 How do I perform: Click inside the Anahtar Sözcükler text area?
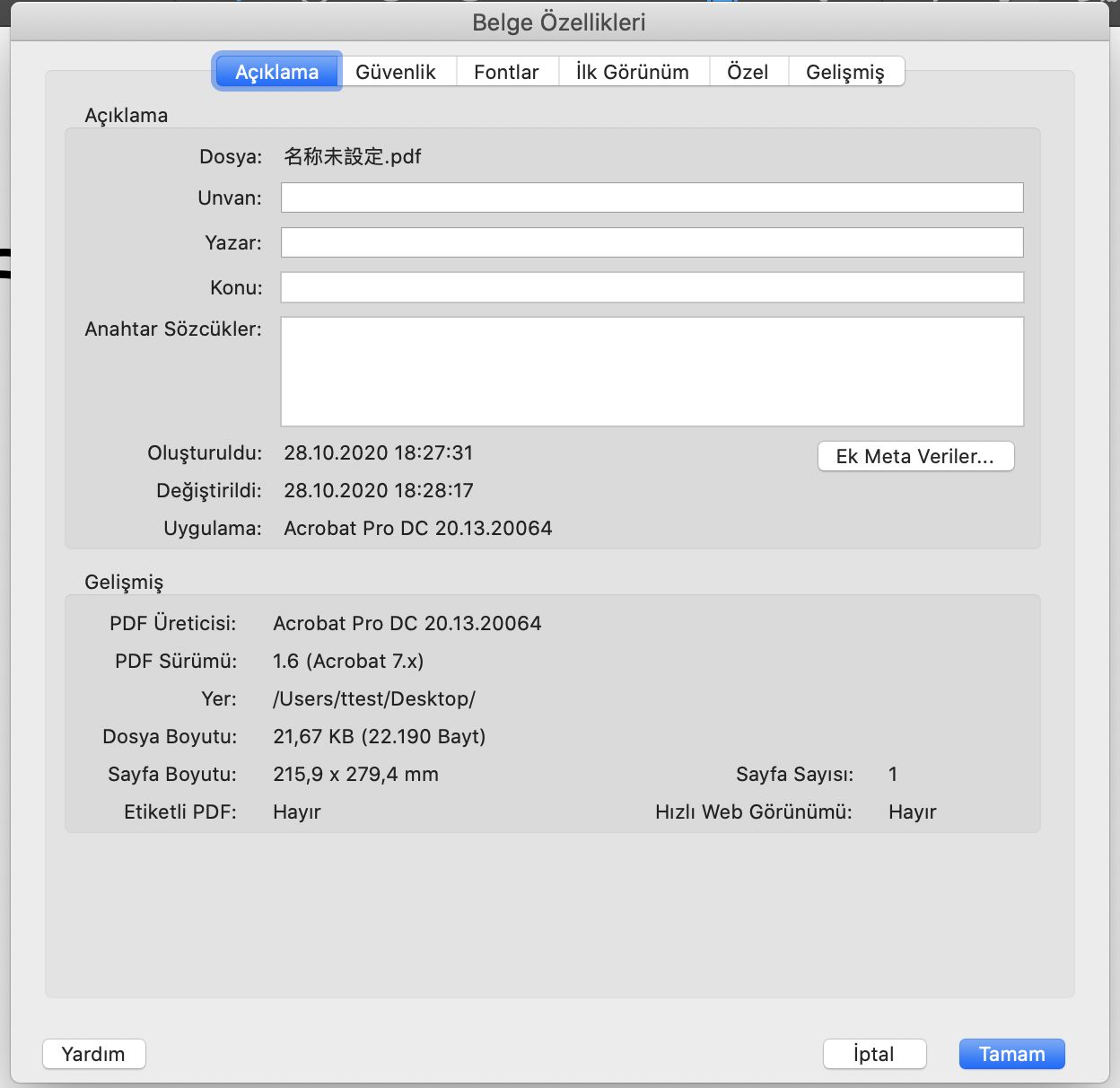coord(652,372)
